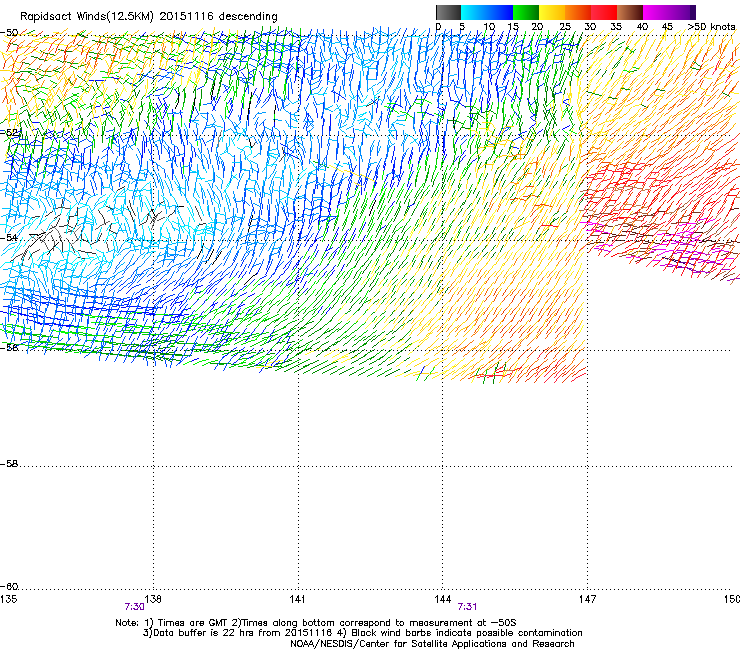Click the green 15-20 knots legend segment
Screen dimensions: 740x650
tap(526, 12)
